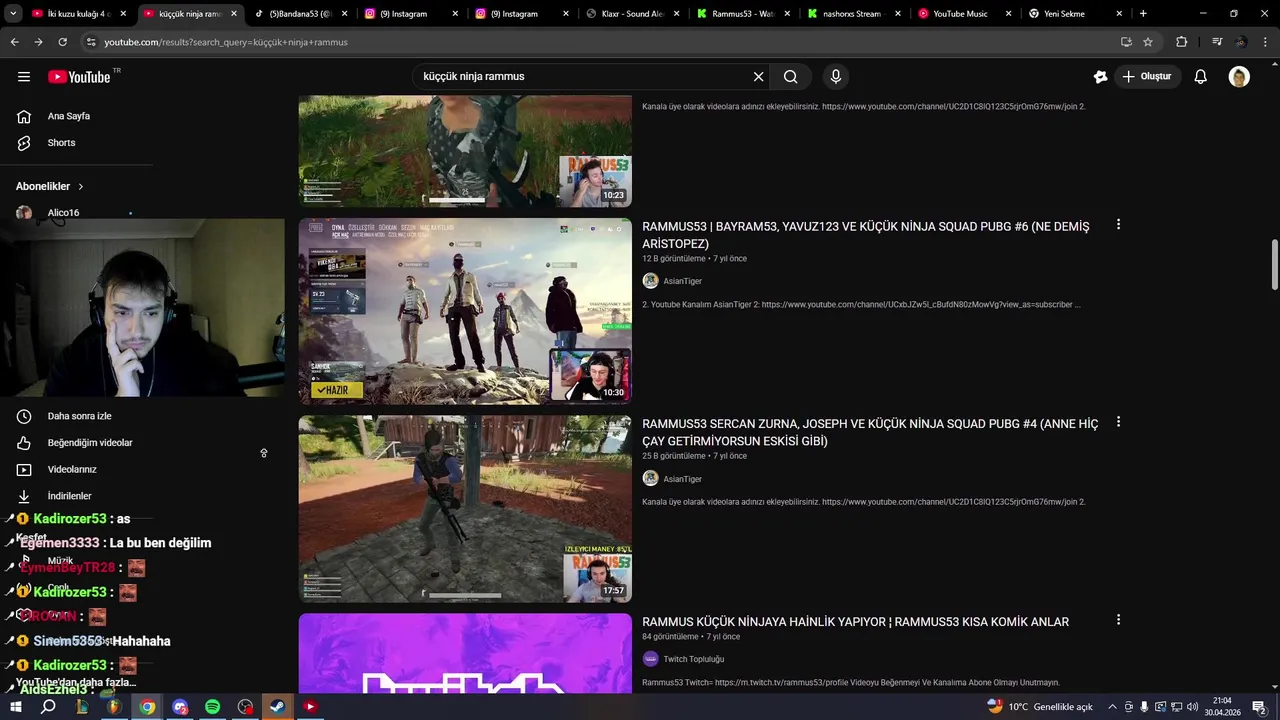Click the magnifier search button

point(790,77)
